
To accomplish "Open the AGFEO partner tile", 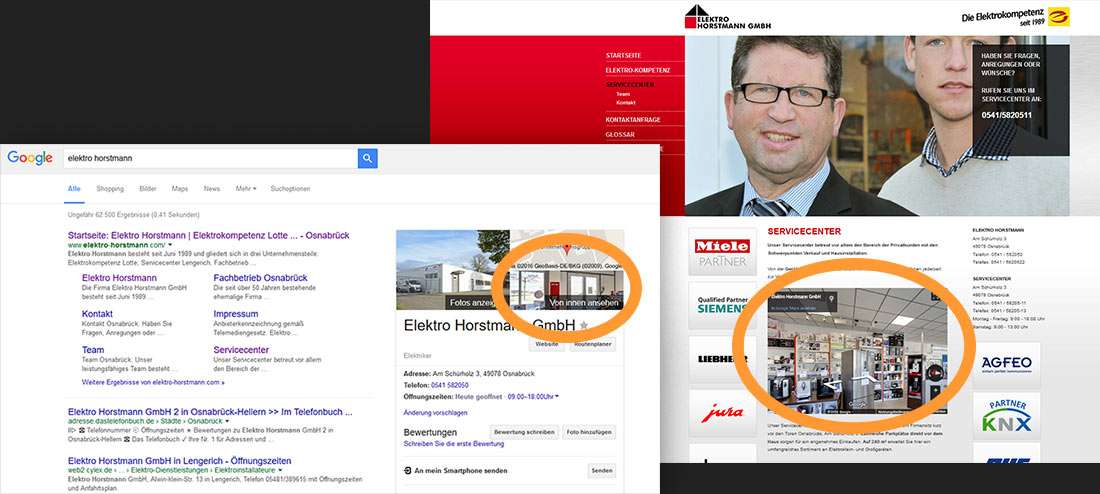I will tap(1007, 365).
